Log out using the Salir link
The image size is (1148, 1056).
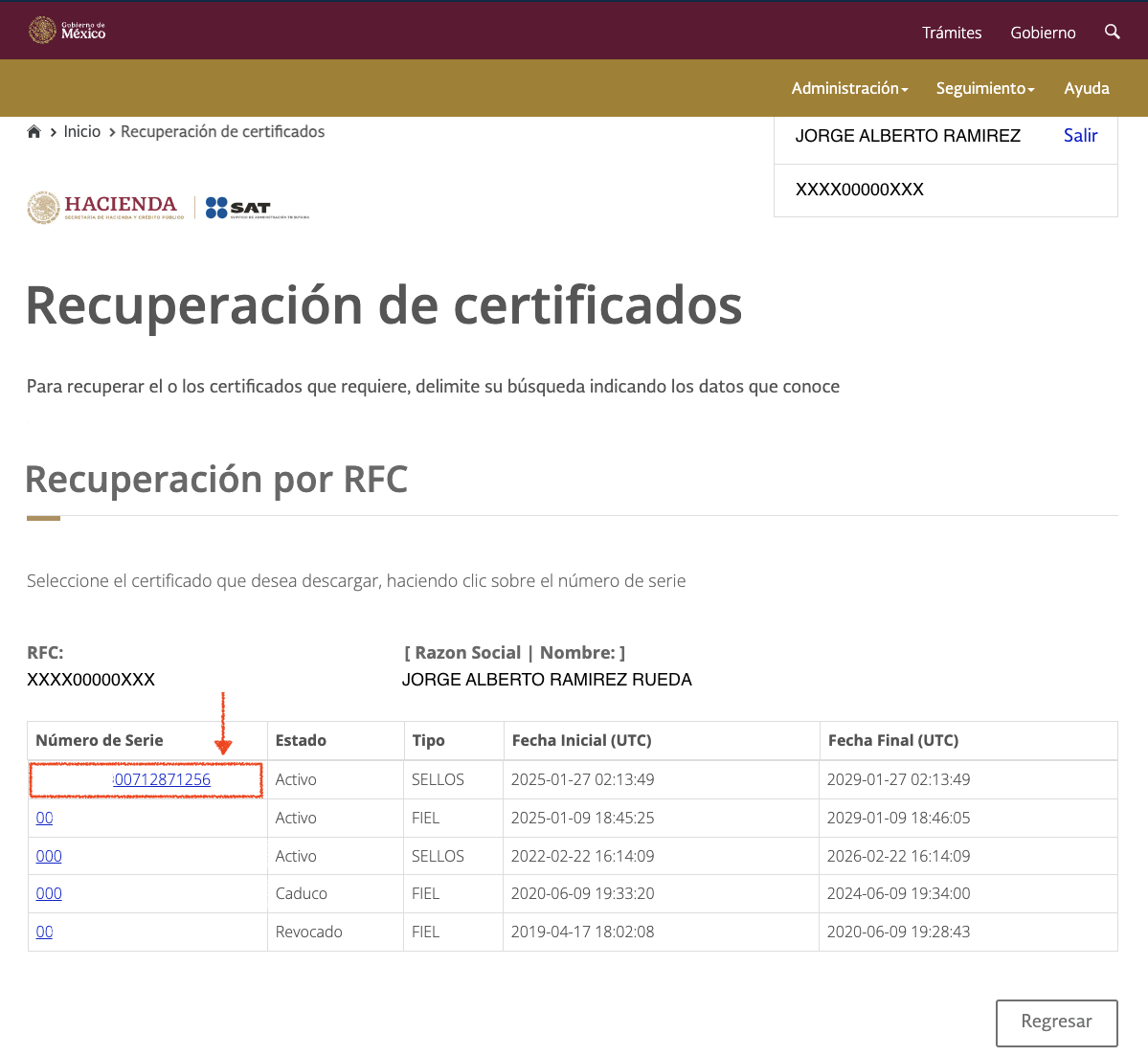pos(1080,136)
